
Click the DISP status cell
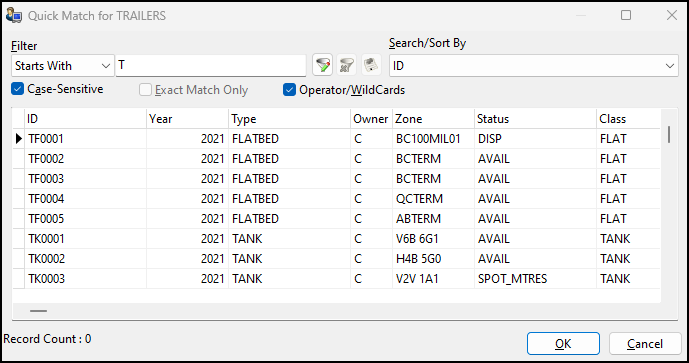coord(536,139)
